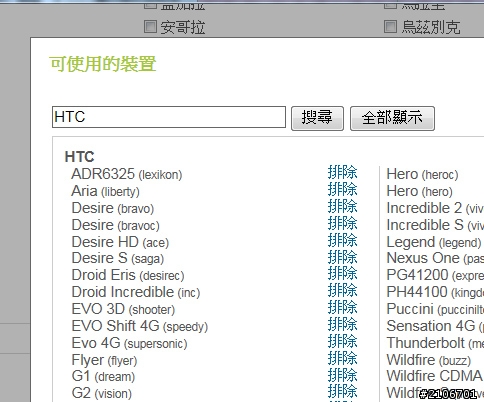Viewport: 484px width, 402px height.
Task: Click the 全部顯示 button
Action: (x=392, y=118)
